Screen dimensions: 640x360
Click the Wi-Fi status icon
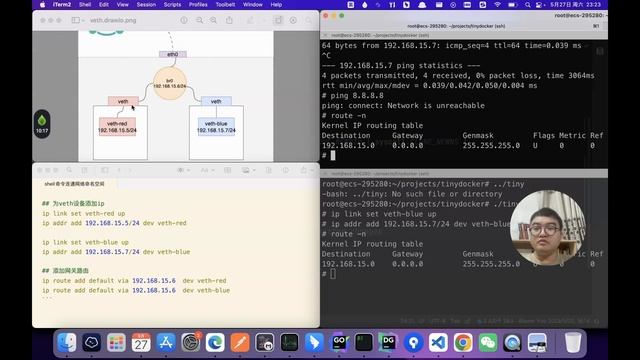pos(497,4)
